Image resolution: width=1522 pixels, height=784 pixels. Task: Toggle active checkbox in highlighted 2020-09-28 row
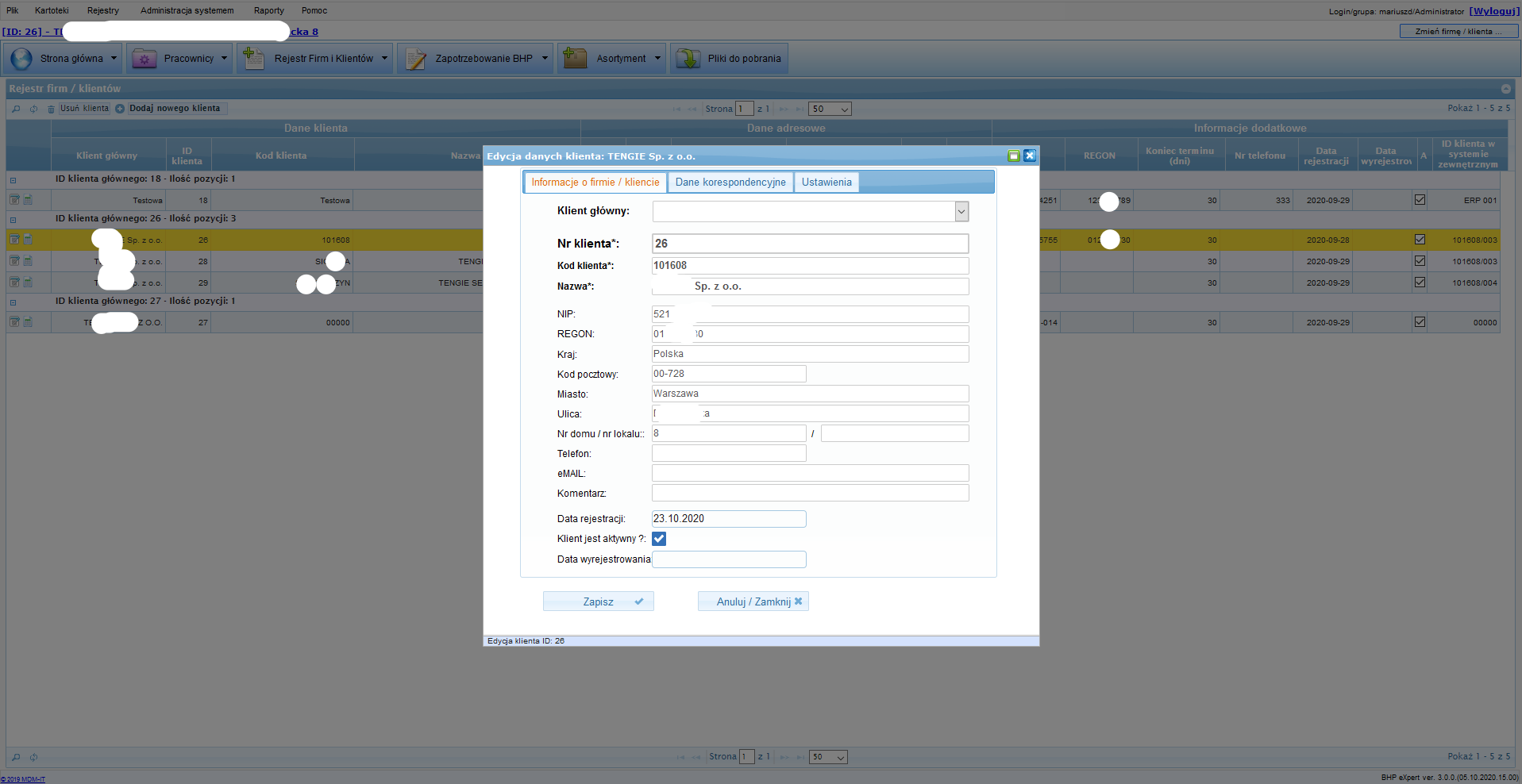(x=1420, y=240)
